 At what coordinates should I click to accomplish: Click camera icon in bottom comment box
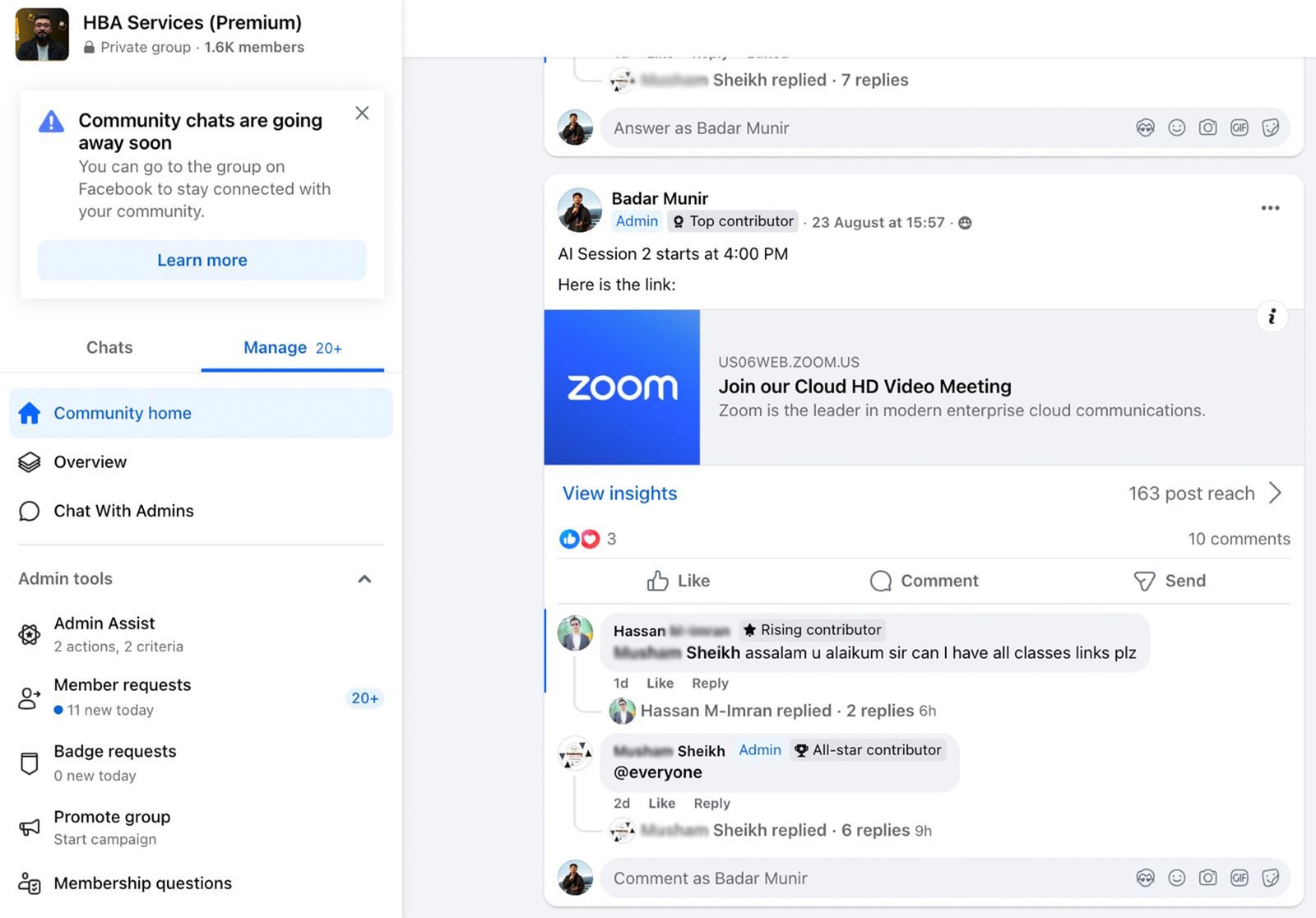[x=1207, y=878]
